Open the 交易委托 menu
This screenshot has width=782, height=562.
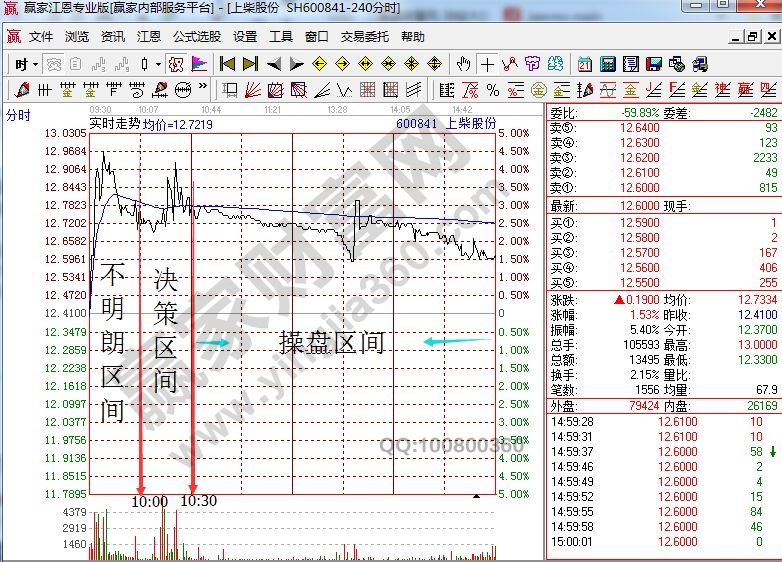tap(365, 37)
